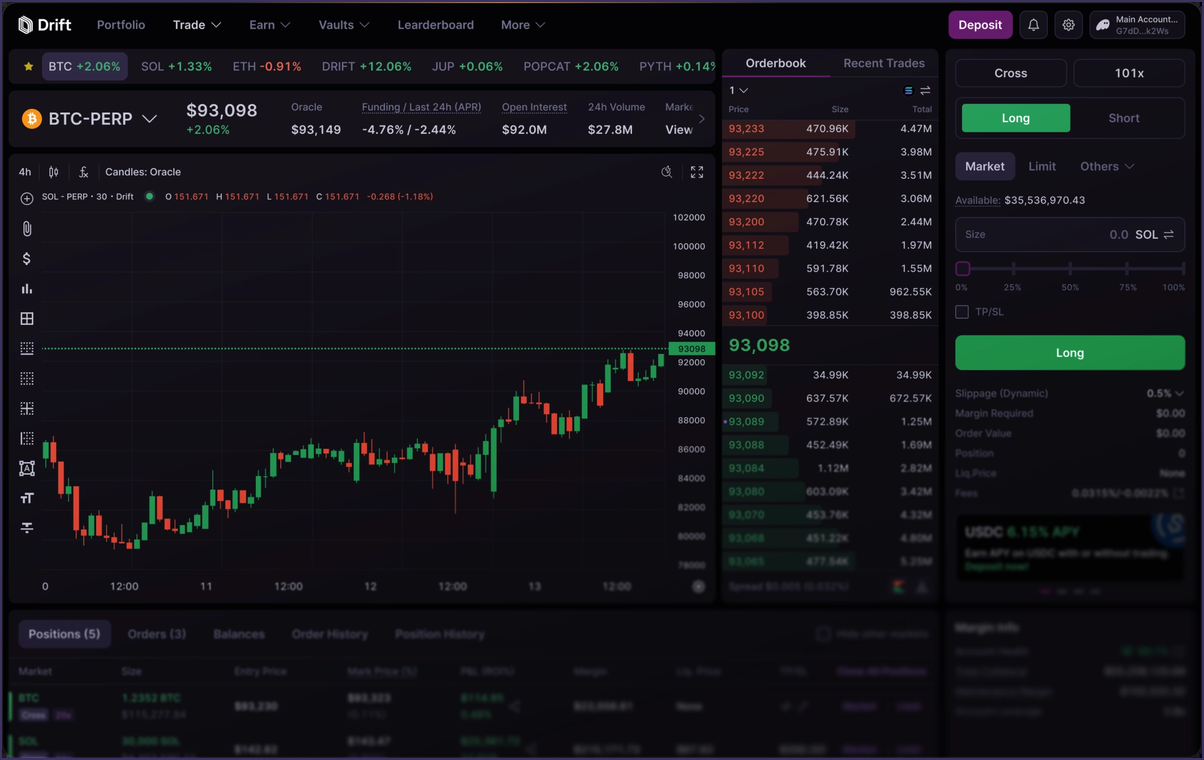Screen dimensions: 1204x760
Task: Select the paperclip chart tool
Action: tap(27, 229)
